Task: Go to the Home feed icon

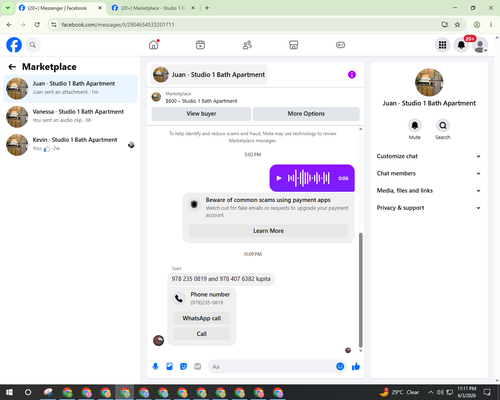Action: (x=154, y=45)
